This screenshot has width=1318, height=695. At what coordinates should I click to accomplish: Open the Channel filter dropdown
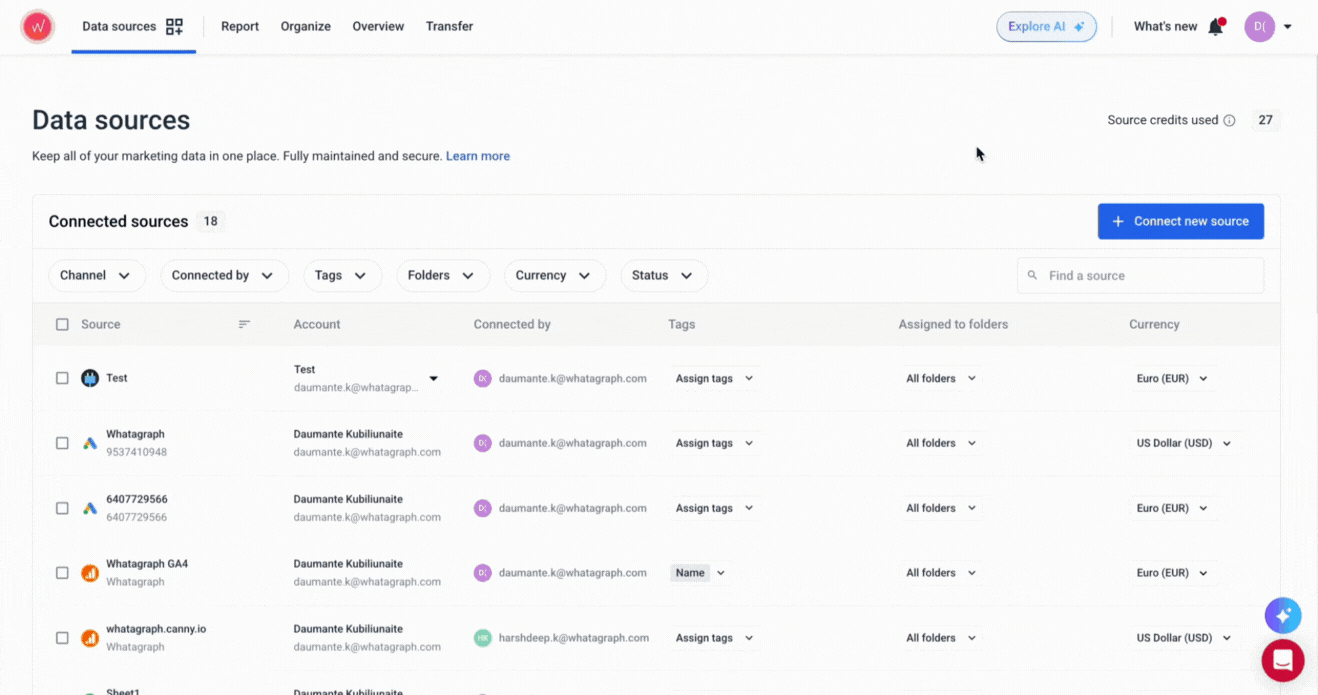[97, 276]
